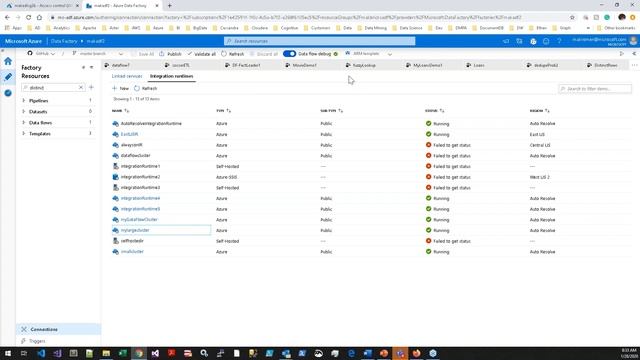Bookmark this page with star icon
Screen dimensions: 640x360
pos(572,17)
